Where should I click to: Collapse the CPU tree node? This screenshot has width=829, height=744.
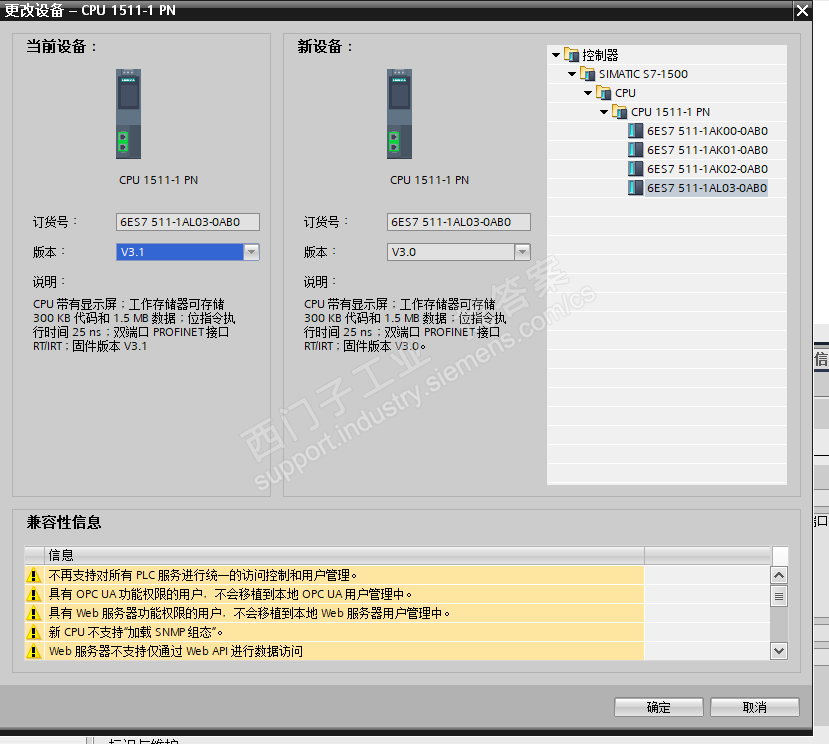pyautogui.click(x=588, y=93)
